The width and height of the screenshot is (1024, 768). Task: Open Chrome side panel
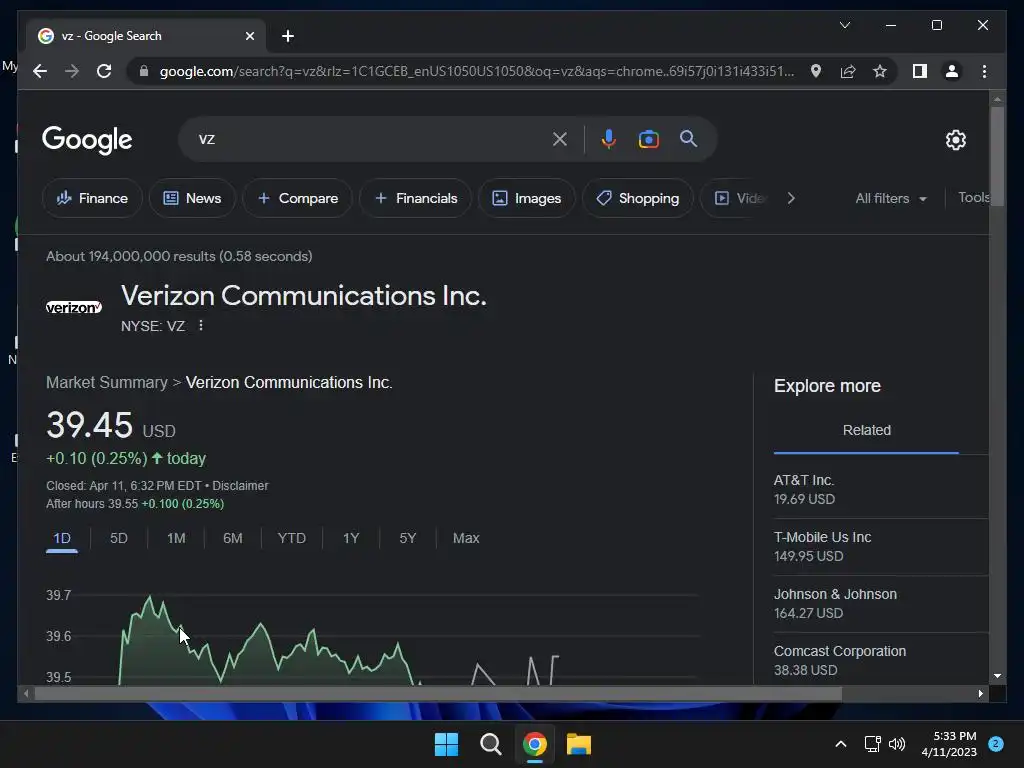[x=920, y=71]
